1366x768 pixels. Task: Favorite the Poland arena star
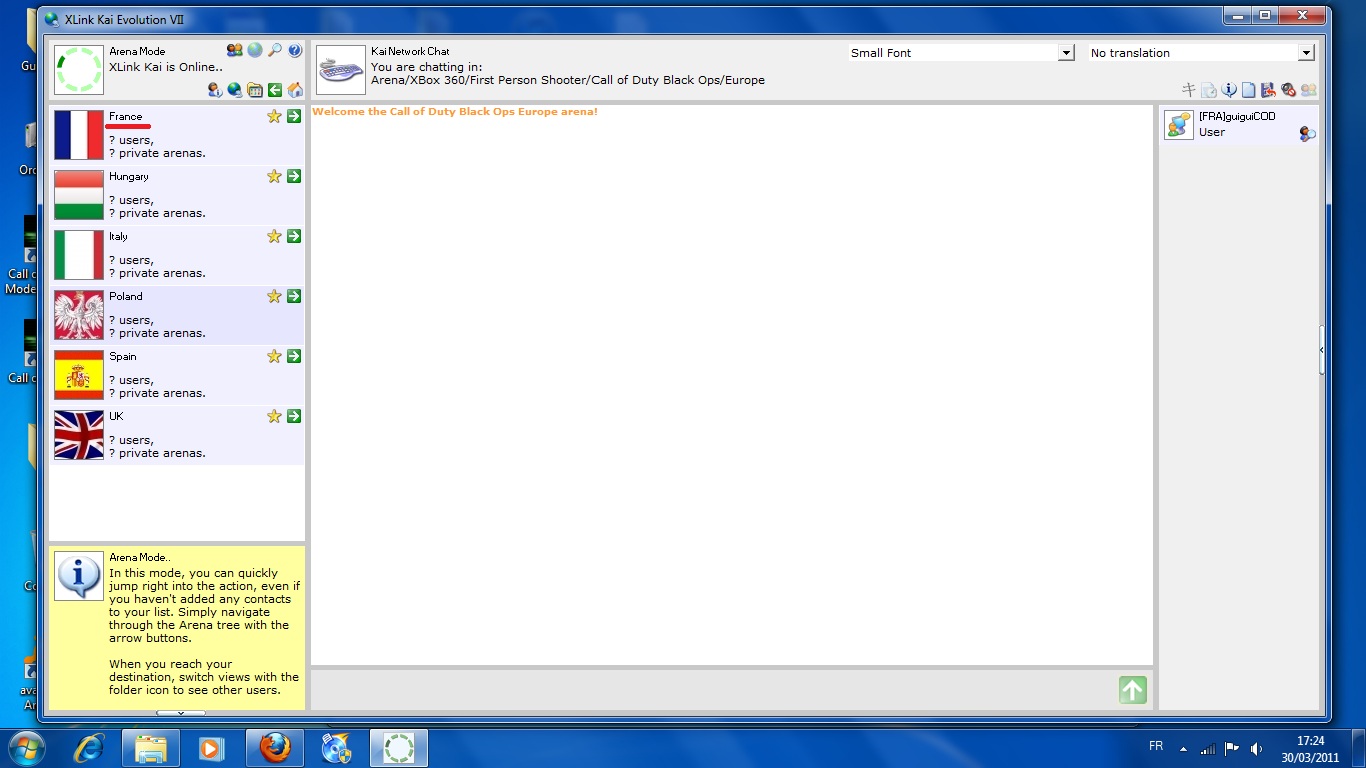[274, 296]
